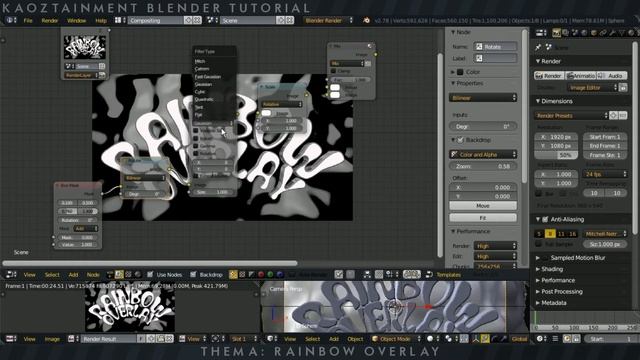Viewport: 640px width, 360px height.
Task: Open the image editor Image menu
Action: 52,339
